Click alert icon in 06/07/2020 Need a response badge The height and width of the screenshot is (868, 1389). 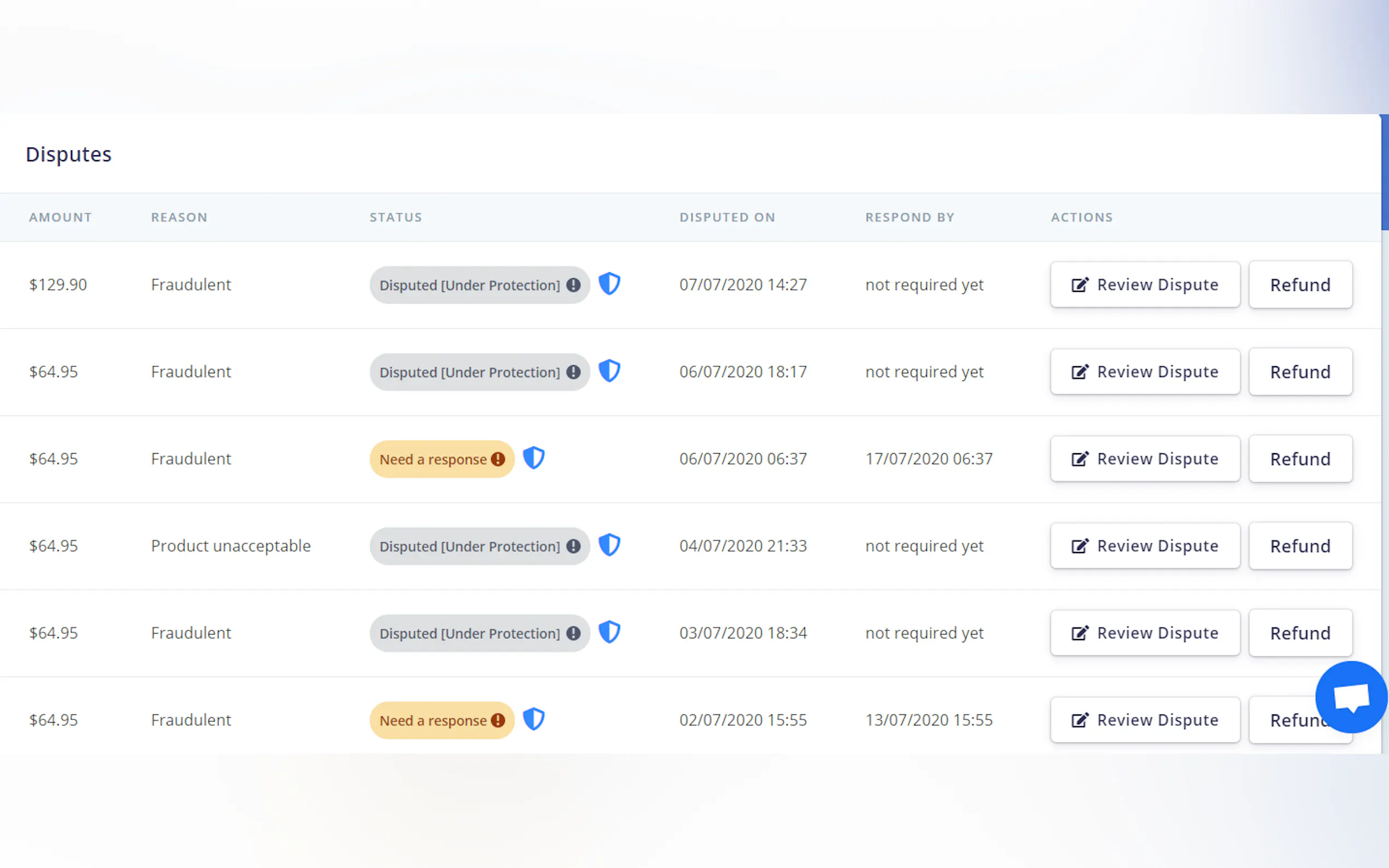[x=498, y=459]
